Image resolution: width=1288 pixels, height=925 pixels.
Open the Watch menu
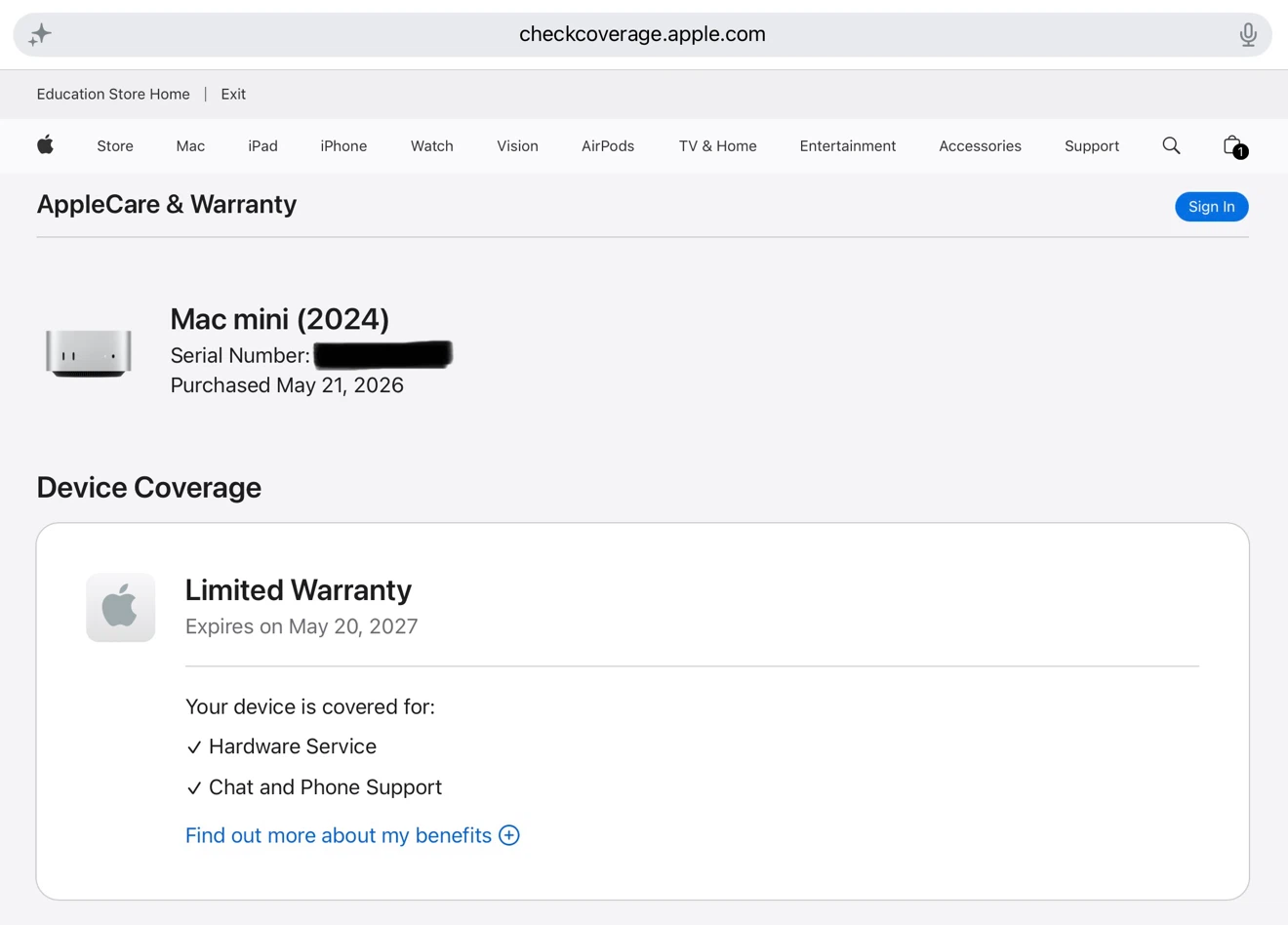(x=431, y=146)
